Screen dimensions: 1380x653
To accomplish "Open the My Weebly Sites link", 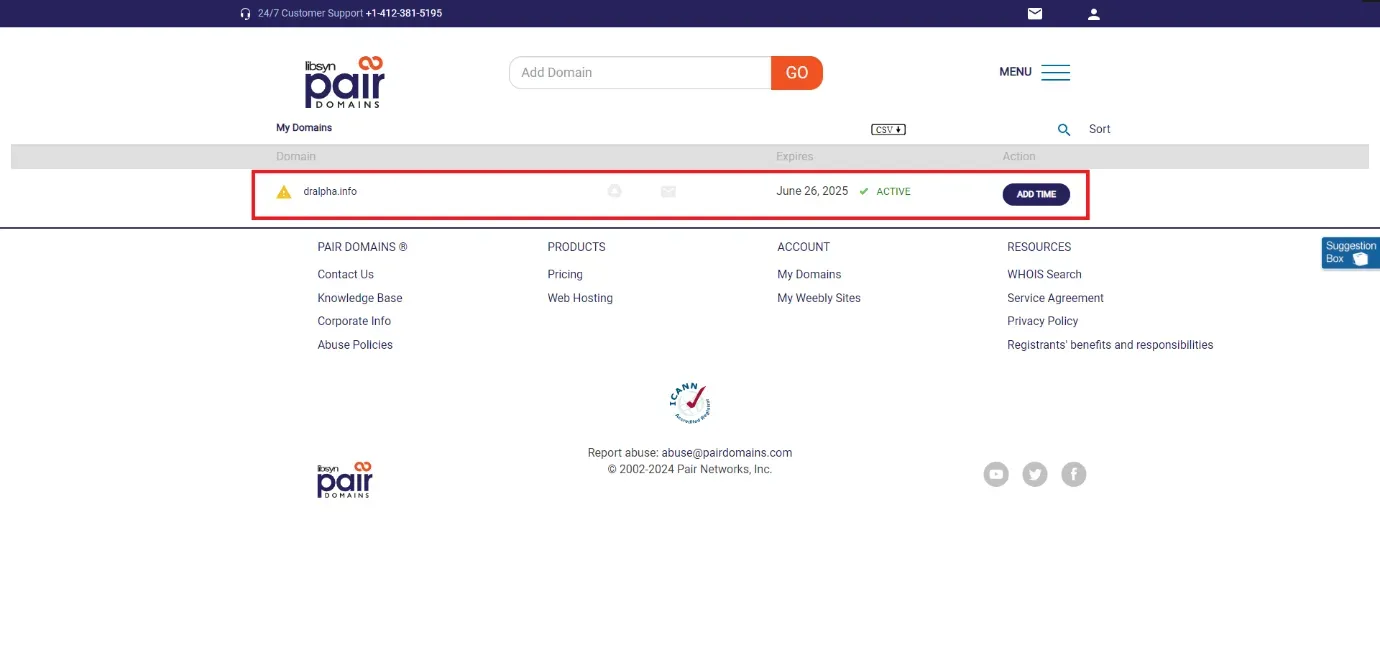I will coord(819,298).
